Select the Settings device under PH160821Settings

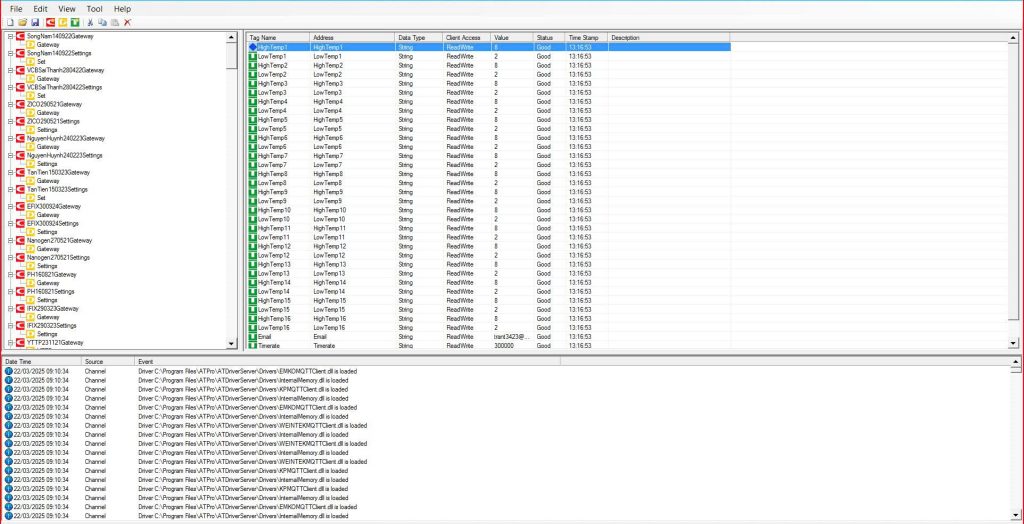[x=47, y=300]
